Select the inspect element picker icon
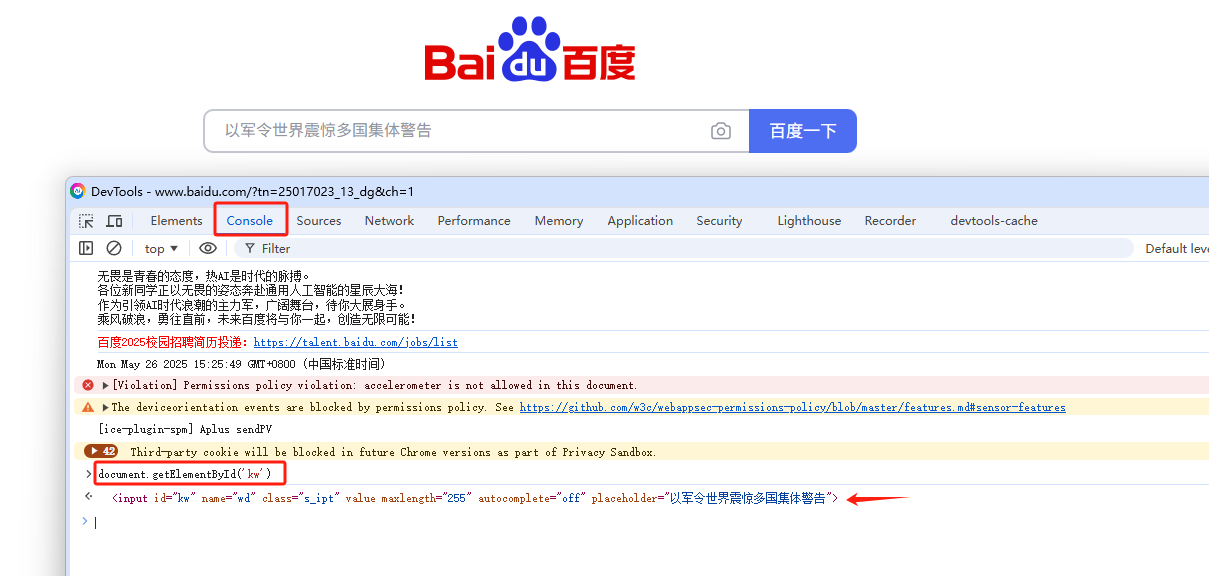Image resolution: width=1209 pixels, height=576 pixels. [x=87, y=221]
